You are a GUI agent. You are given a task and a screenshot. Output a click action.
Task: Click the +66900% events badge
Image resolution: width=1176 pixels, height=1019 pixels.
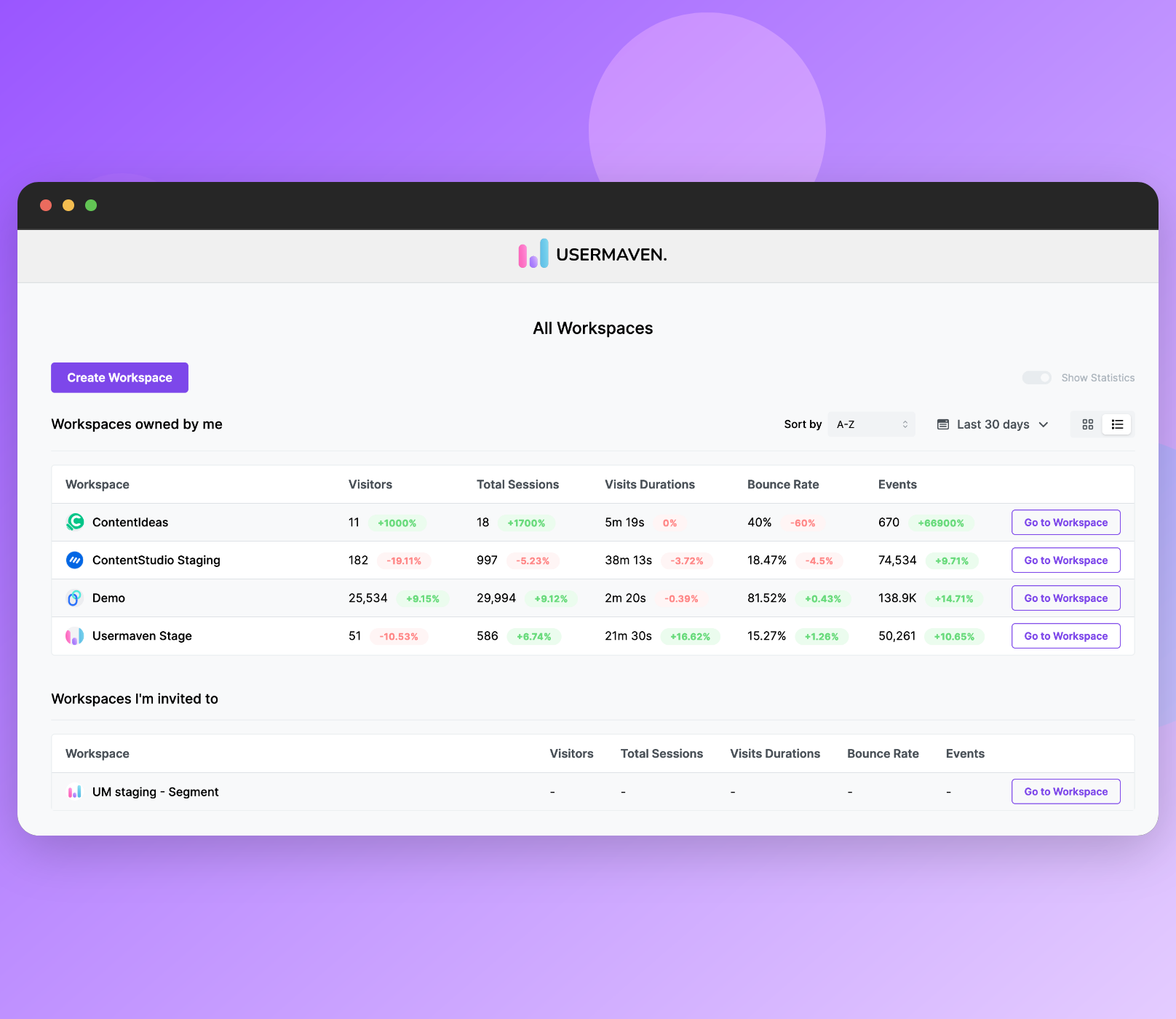click(940, 523)
